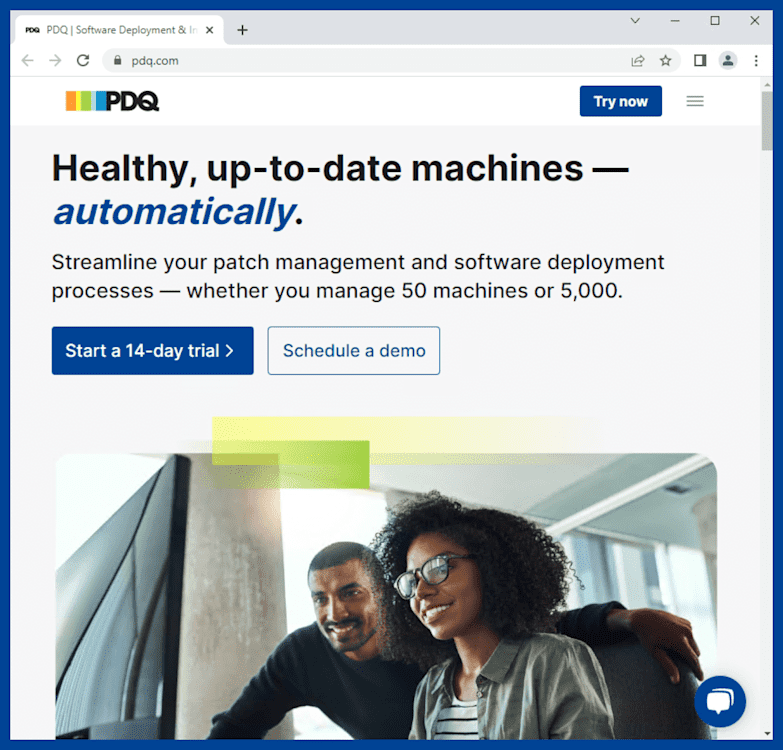Open the live chat bubble
The width and height of the screenshot is (783, 750).
coord(720,701)
